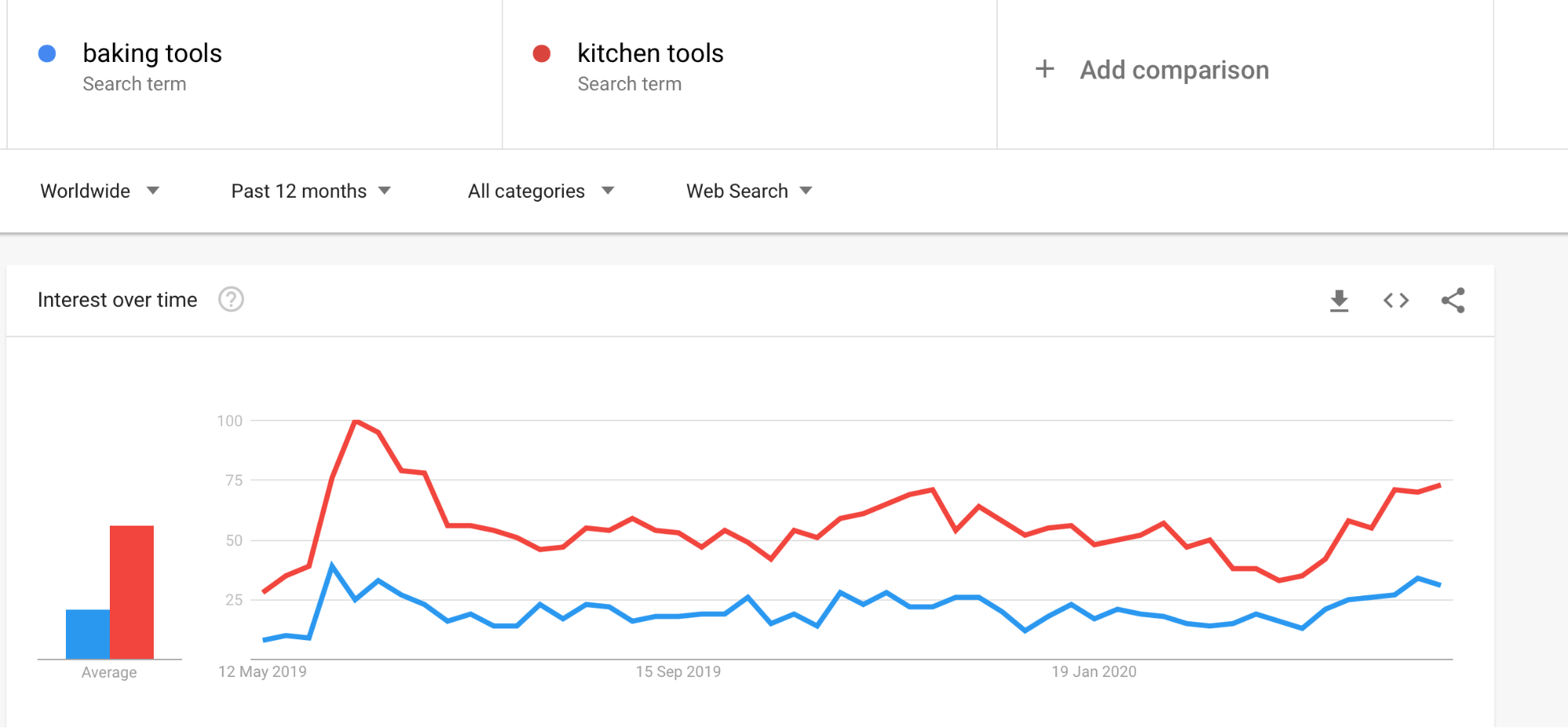The height and width of the screenshot is (728, 1568).
Task: Click the 12 May 2019 axis label
Action: click(262, 672)
